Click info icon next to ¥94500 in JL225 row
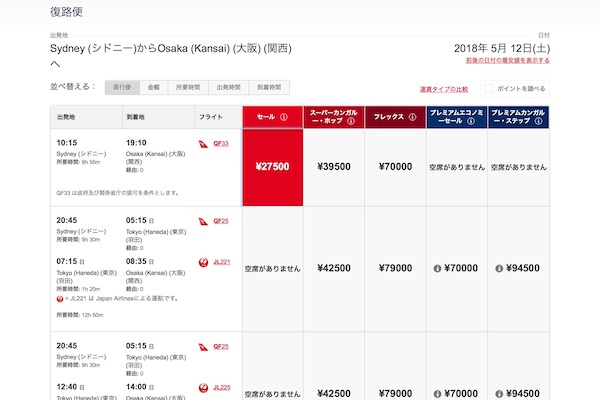 499,394
